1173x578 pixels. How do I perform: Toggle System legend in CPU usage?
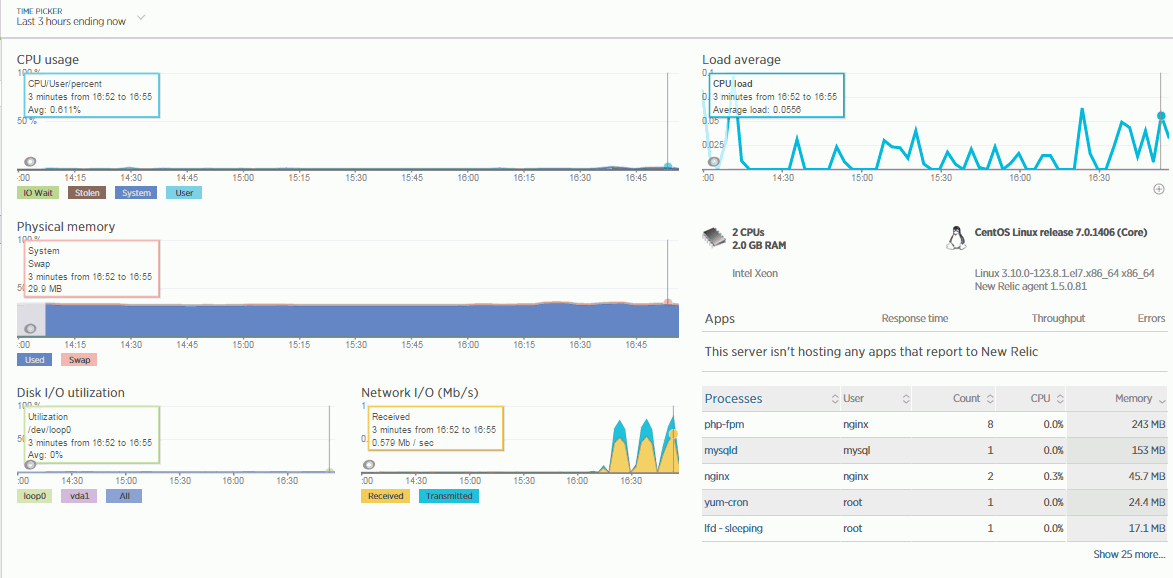[135, 193]
